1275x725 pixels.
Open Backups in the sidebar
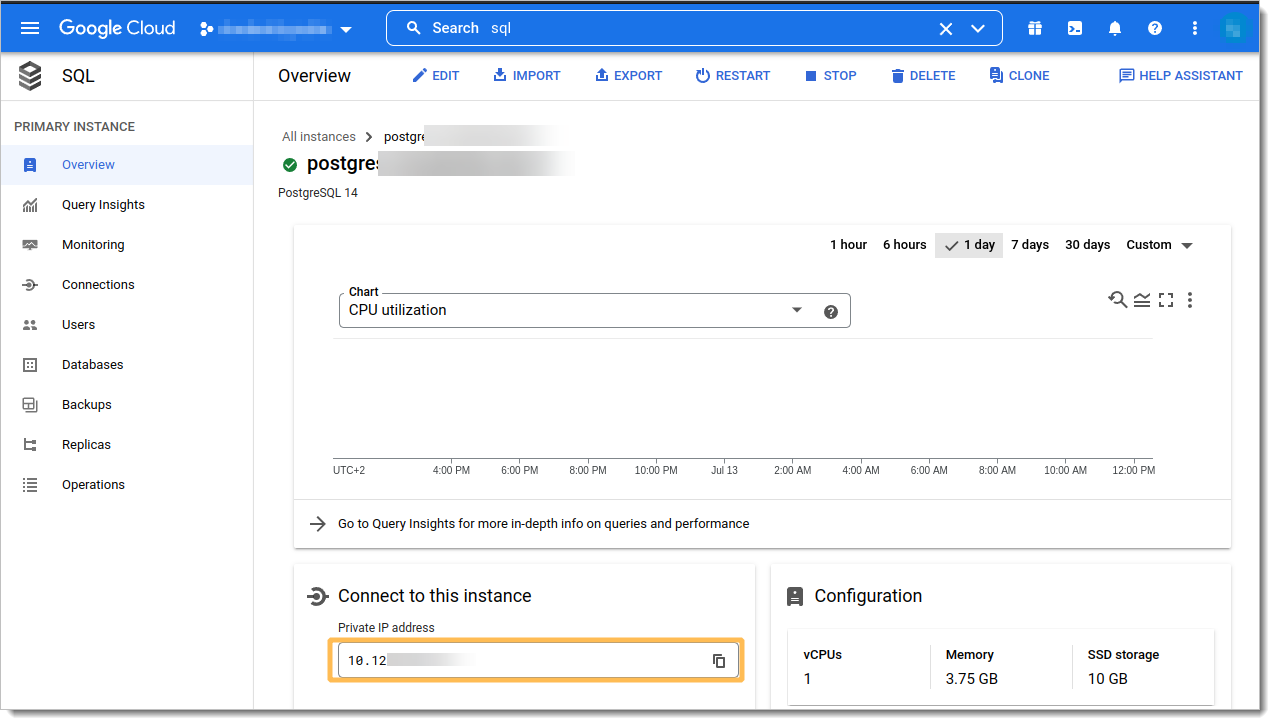click(127, 405)
